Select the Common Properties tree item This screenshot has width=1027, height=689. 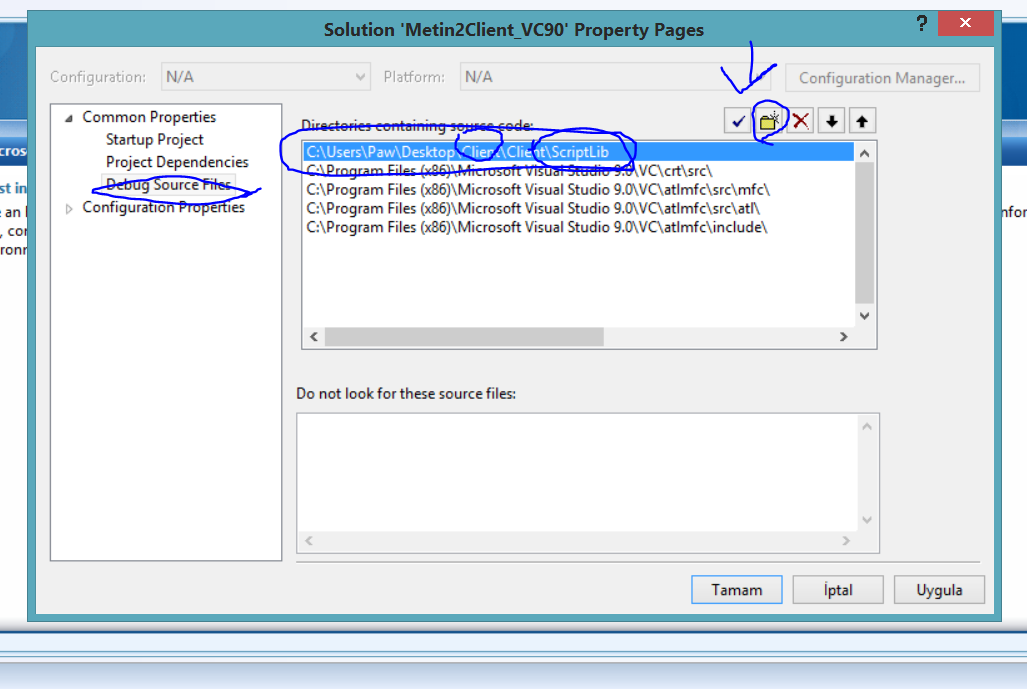149,117
